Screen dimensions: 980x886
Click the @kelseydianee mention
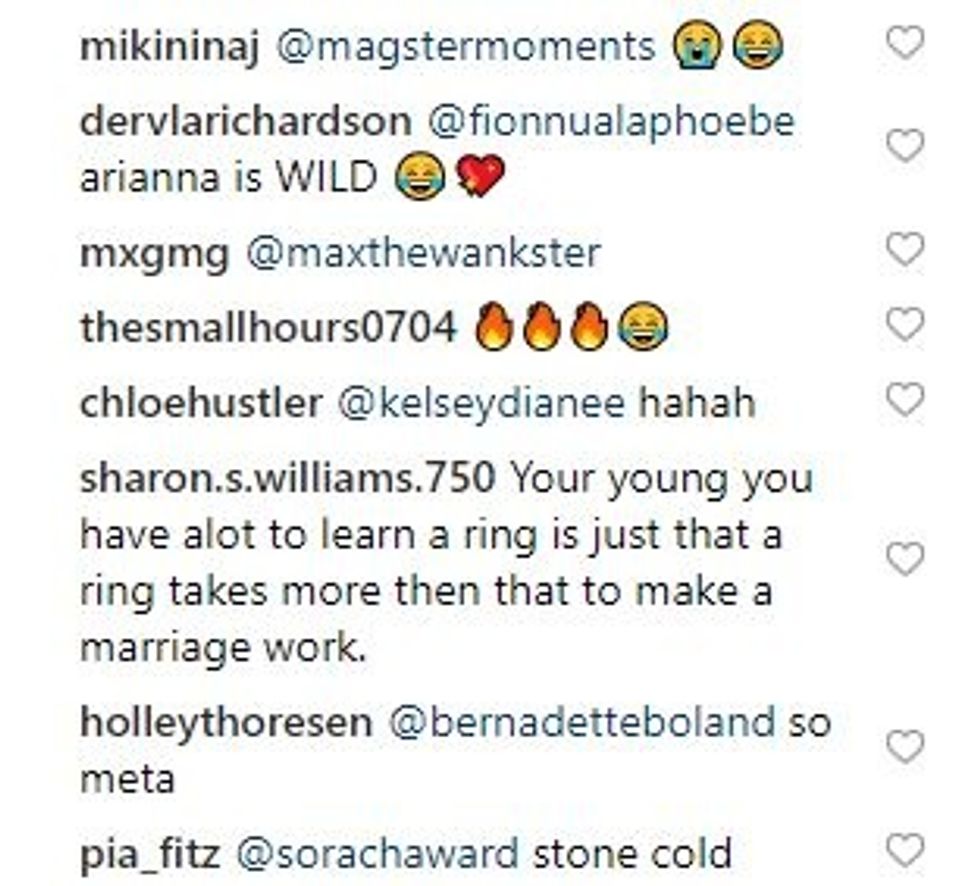pyautogui.click(x=483, y=404)
